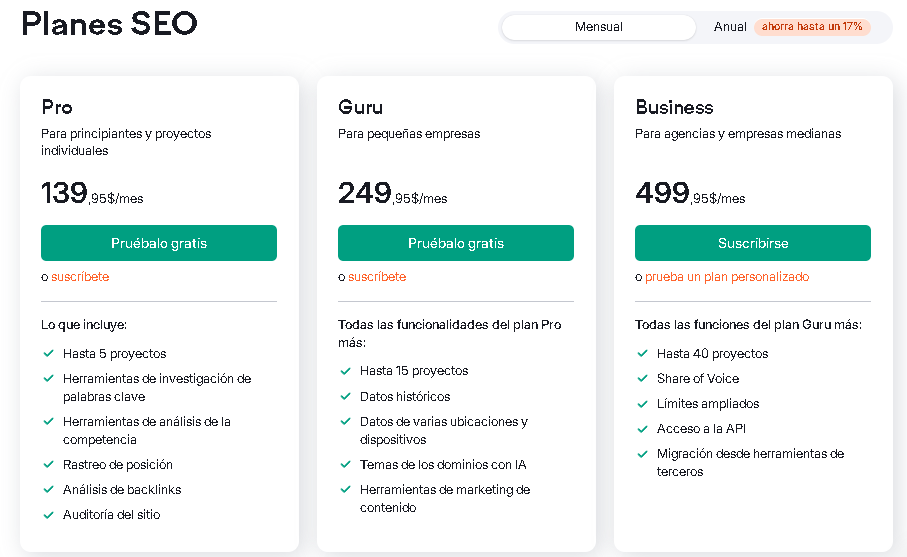Click the 'Auditoría del sitio' feature text

pos(112,514)
